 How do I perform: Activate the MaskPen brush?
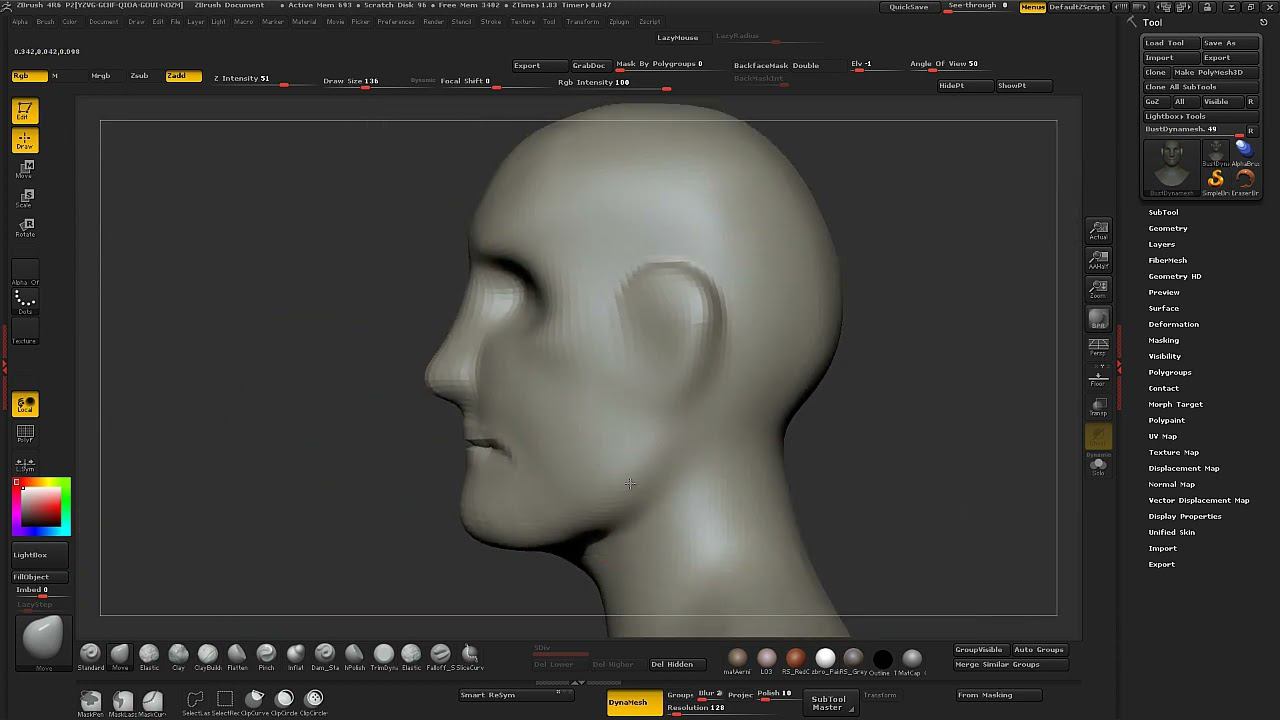(90, 700)
